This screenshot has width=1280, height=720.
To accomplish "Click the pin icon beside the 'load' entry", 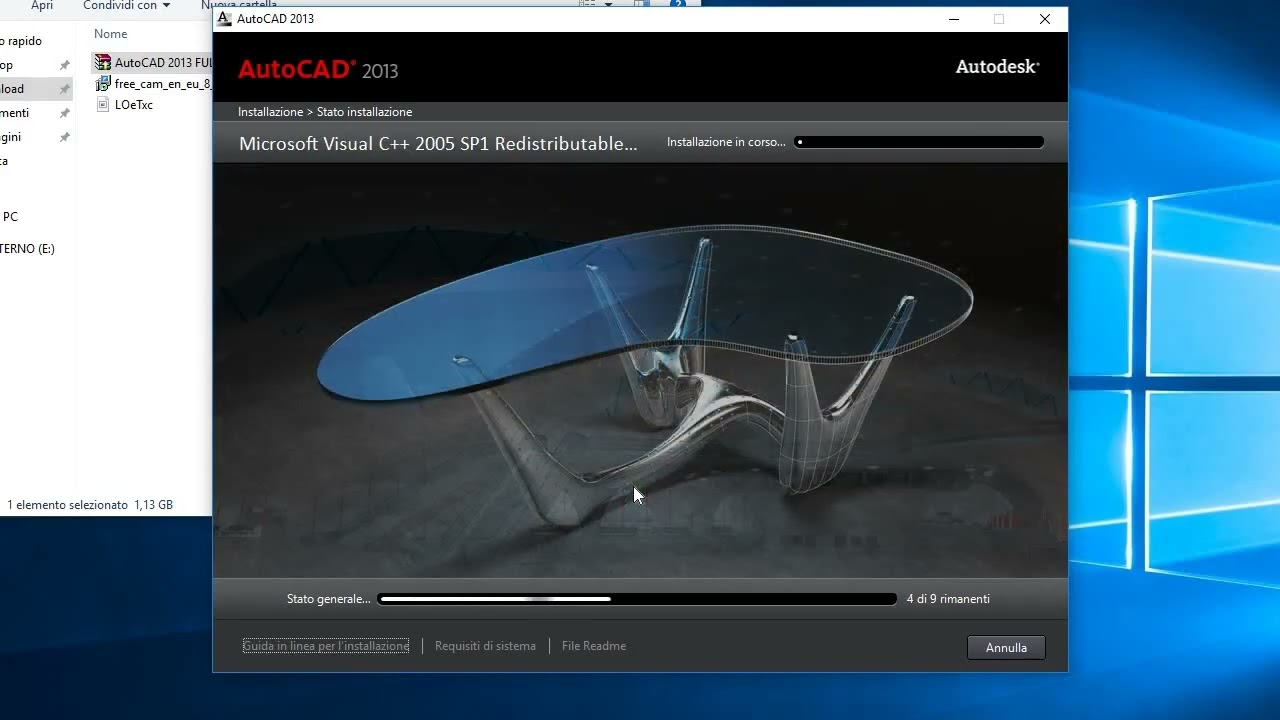I will [65, 89].
